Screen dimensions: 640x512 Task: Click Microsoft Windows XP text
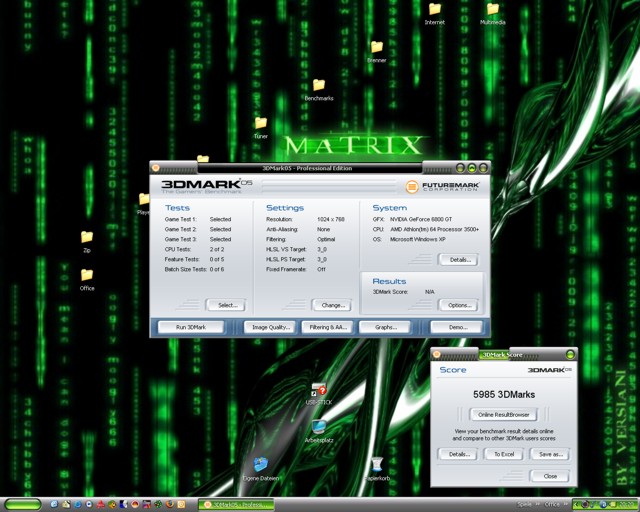click(417, 239)
